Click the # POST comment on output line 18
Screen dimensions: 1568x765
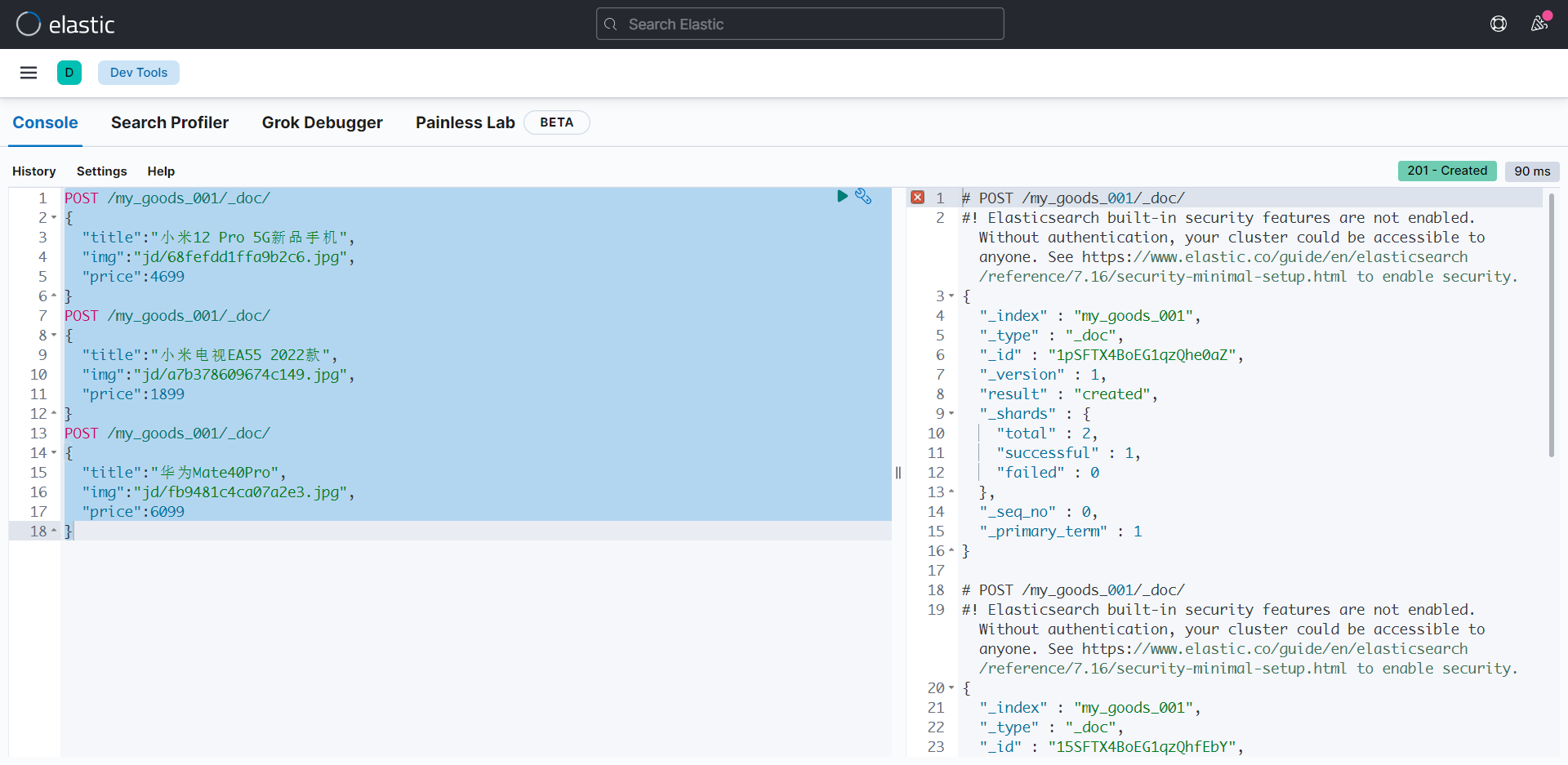1073,590
